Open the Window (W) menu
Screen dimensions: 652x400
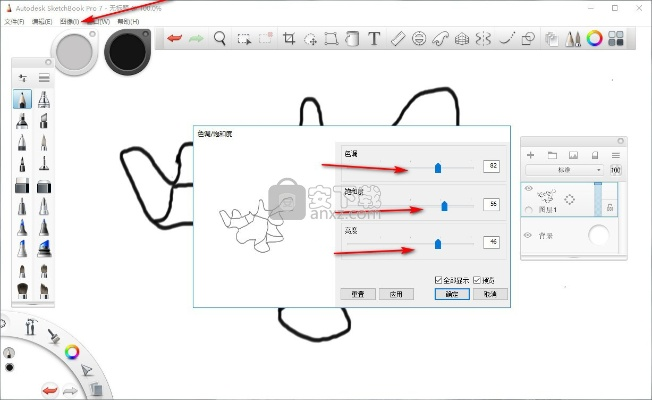click(99, 21)
